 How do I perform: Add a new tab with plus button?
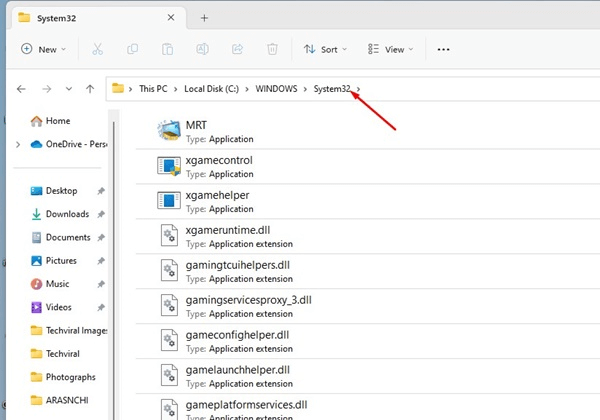click(x=204, y=18)
